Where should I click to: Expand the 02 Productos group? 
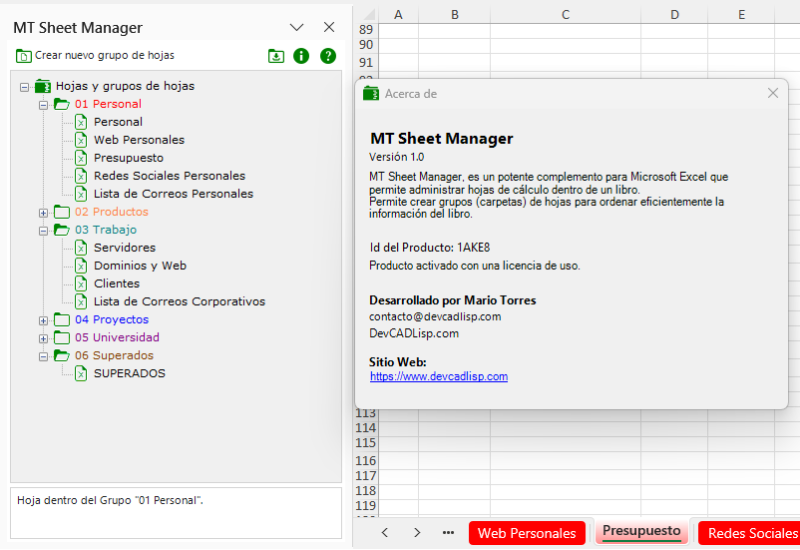[43, 213]
